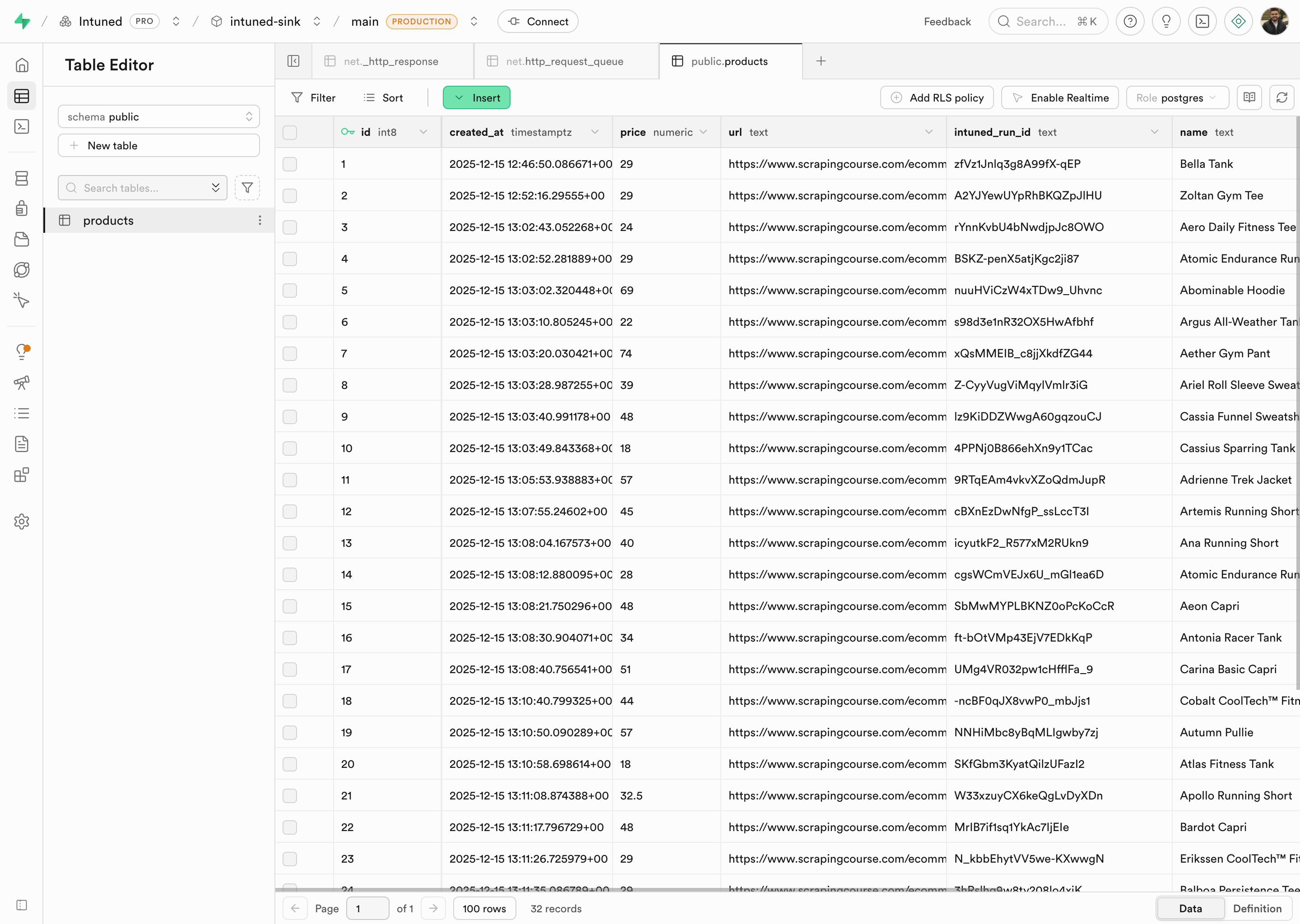Image resolution: width=1300 pixels, height=924 pixels.
Task: Open the Storage icon in sidebar
Action: (22, 240)
